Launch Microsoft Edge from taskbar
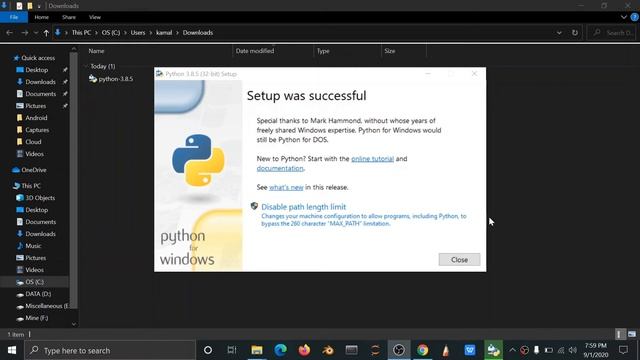 point(280,350)
